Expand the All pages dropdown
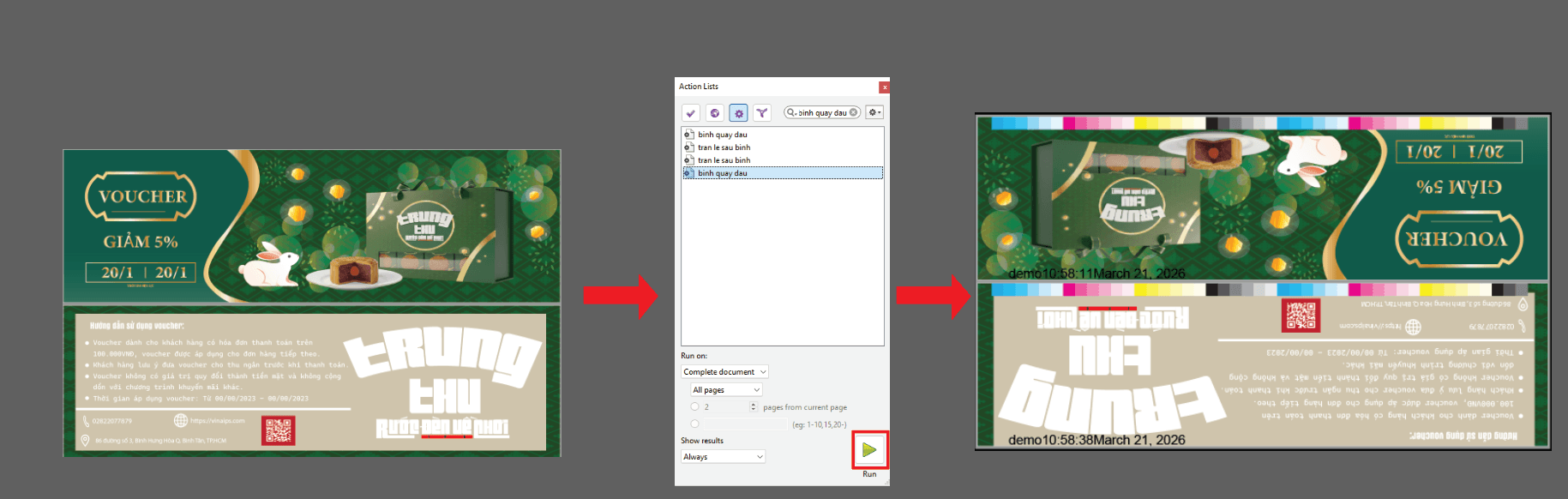 coord(726,390)
